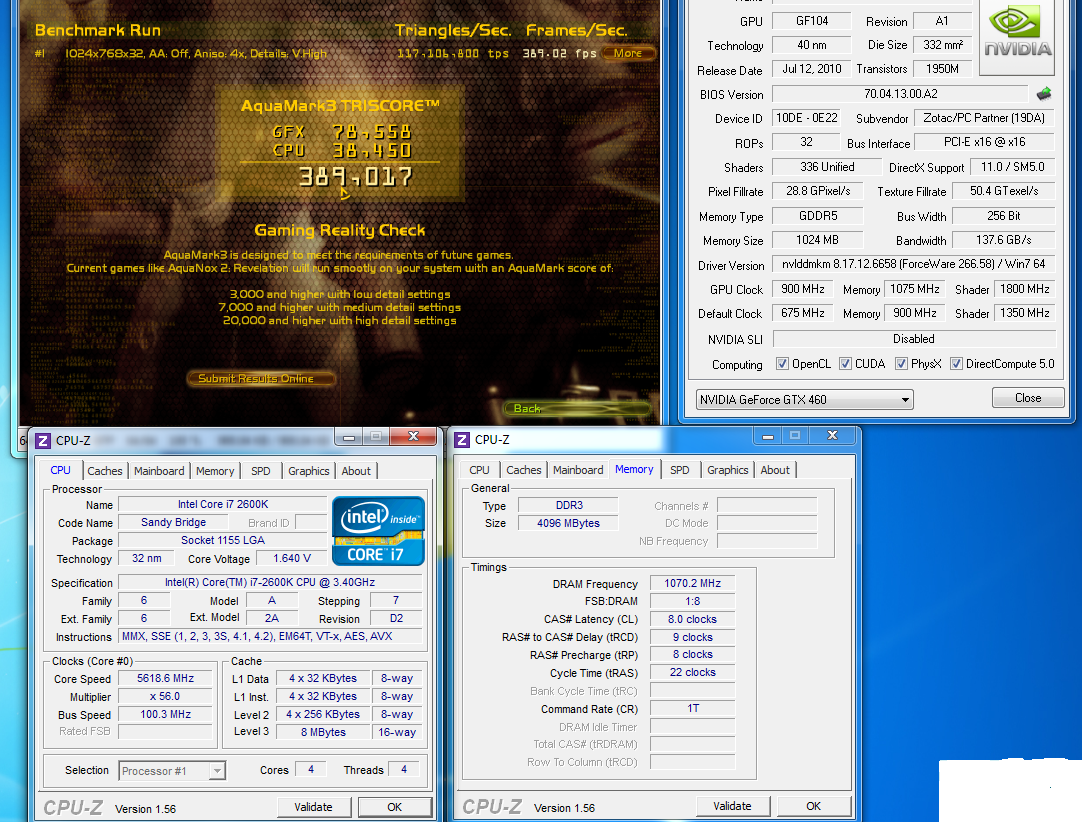
Task: Click Close button in GPU-Z
Action: click(1028, 398)
